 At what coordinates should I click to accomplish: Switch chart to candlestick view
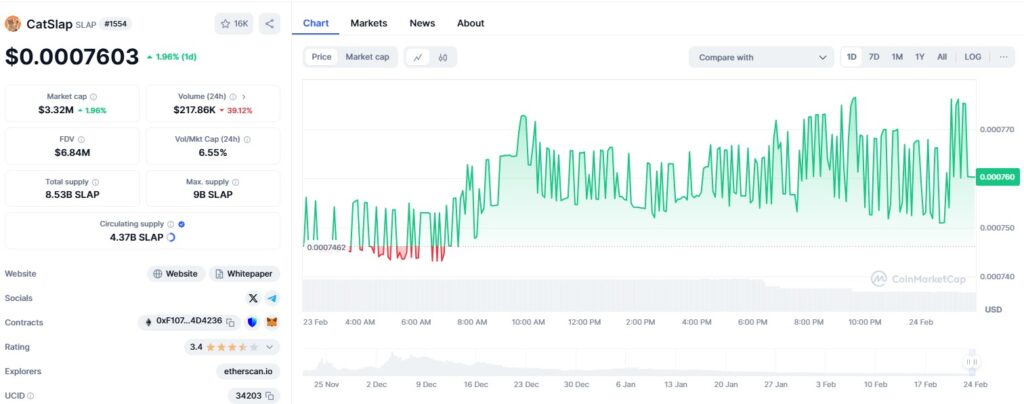(442, 57)
